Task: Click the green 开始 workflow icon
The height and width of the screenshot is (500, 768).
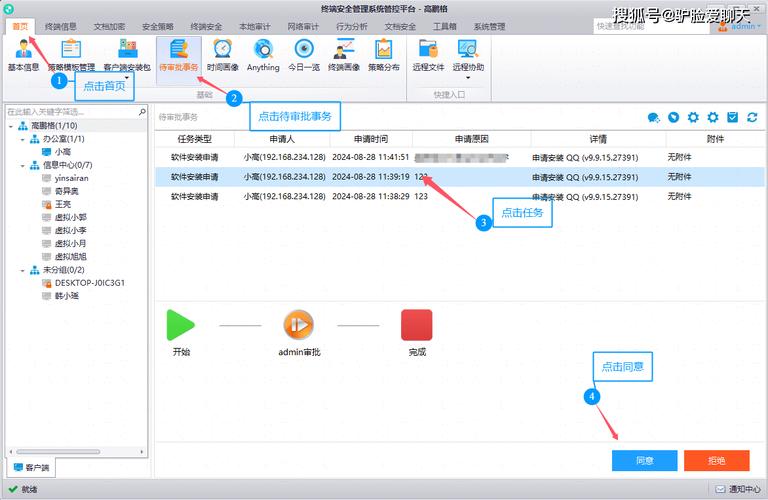Action: tap(180, 325)
